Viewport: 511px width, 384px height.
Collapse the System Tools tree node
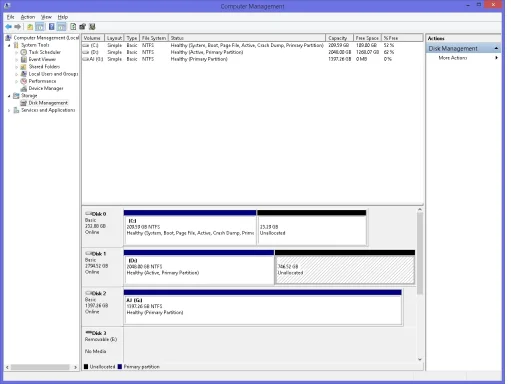(x=9, y=45)
